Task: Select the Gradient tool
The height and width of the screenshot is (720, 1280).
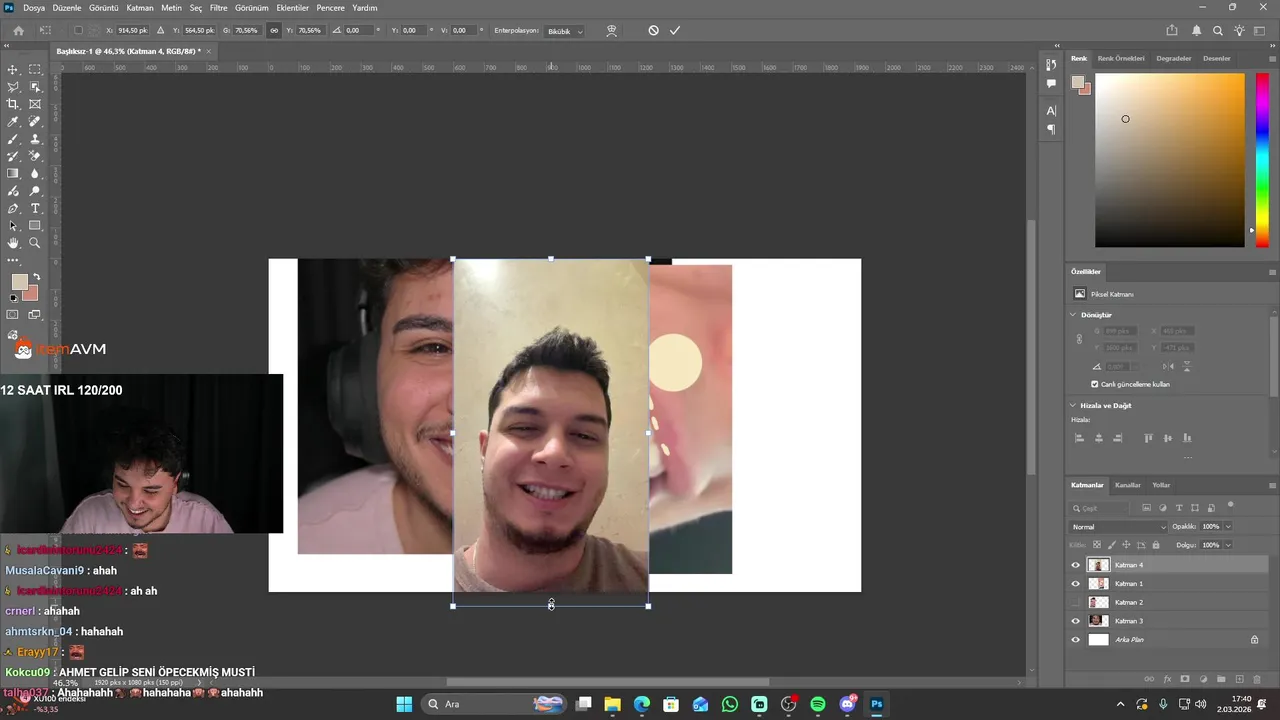Action: point(13,174)
